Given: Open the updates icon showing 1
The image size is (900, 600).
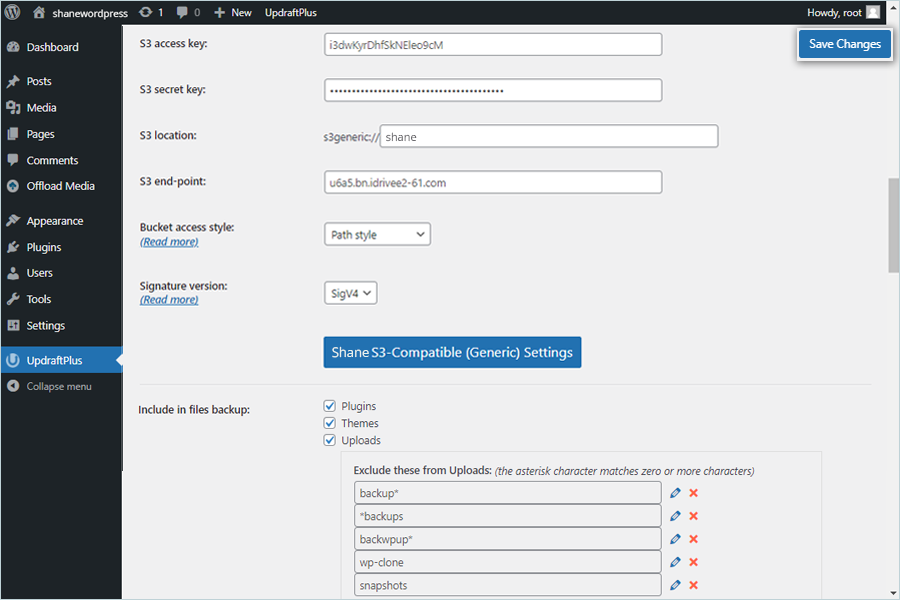Looking at the screenshot, I should (x=146, y=12).
